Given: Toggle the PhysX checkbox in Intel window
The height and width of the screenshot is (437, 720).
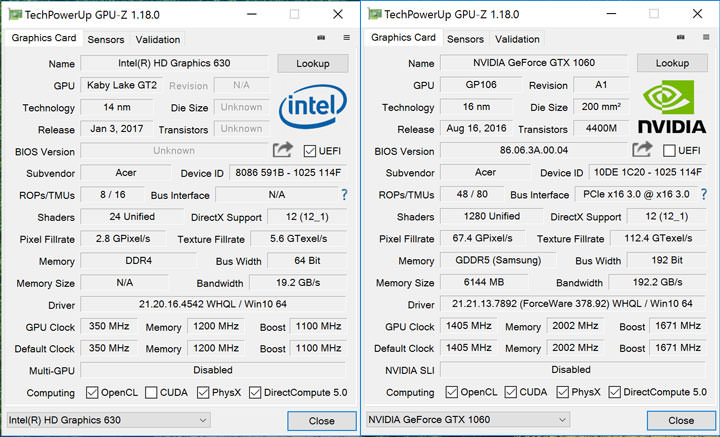Looking at the screenshot, I should pyautogui.click(x=199, y=392).
